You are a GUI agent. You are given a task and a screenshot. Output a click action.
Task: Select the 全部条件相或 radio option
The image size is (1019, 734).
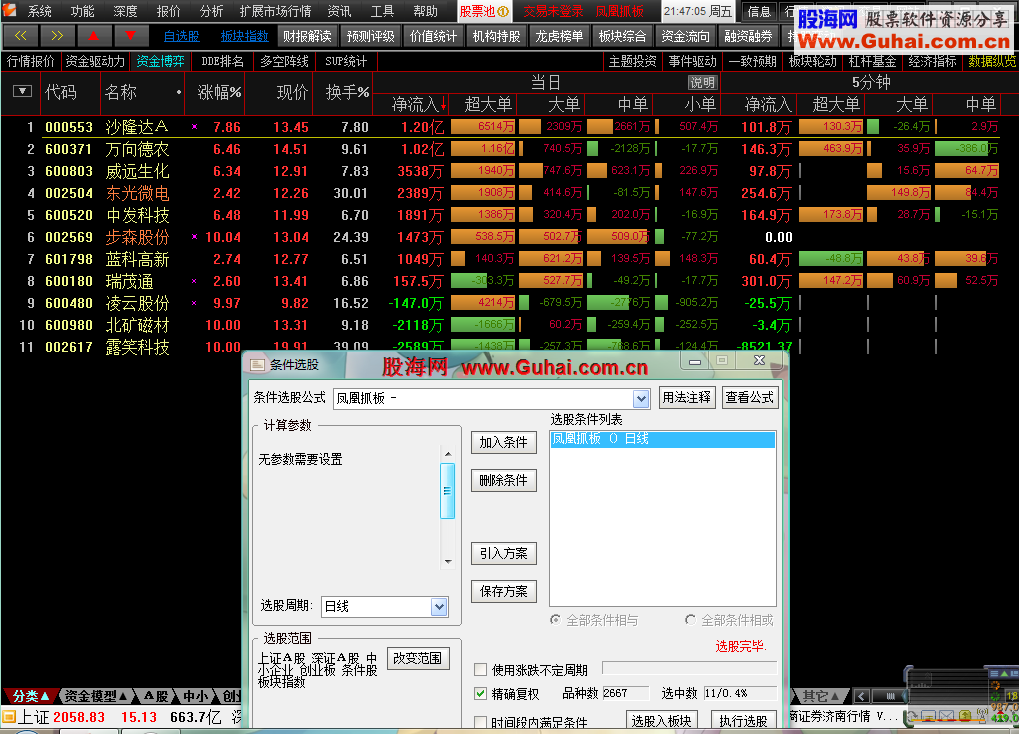[690, 620]
